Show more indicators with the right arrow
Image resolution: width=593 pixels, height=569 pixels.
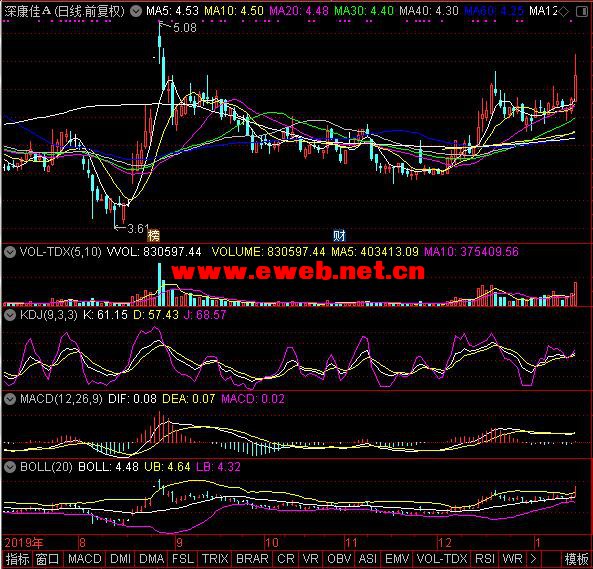pyautogui.click(x=534, y=558)
